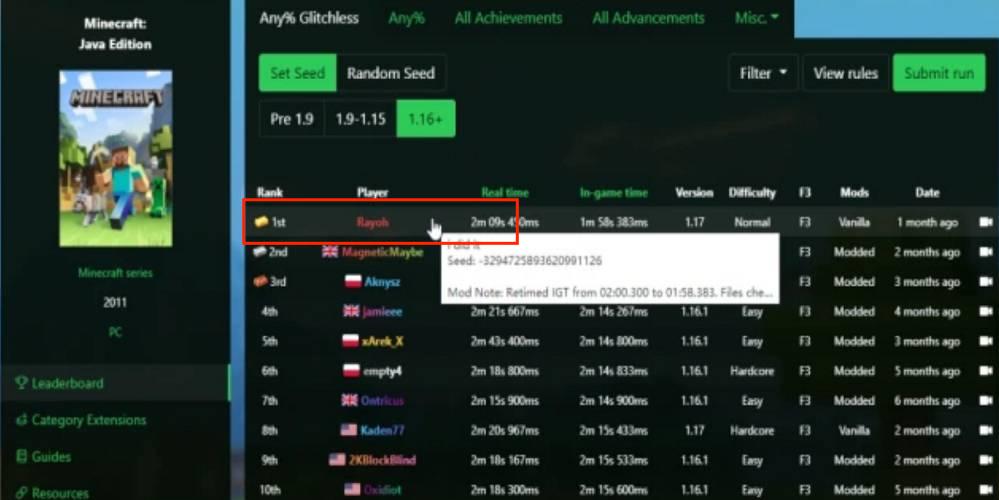Screen dimensions: 999x500
Task: Click video camera icon on 5th place row
Action: tap(986, 341)
